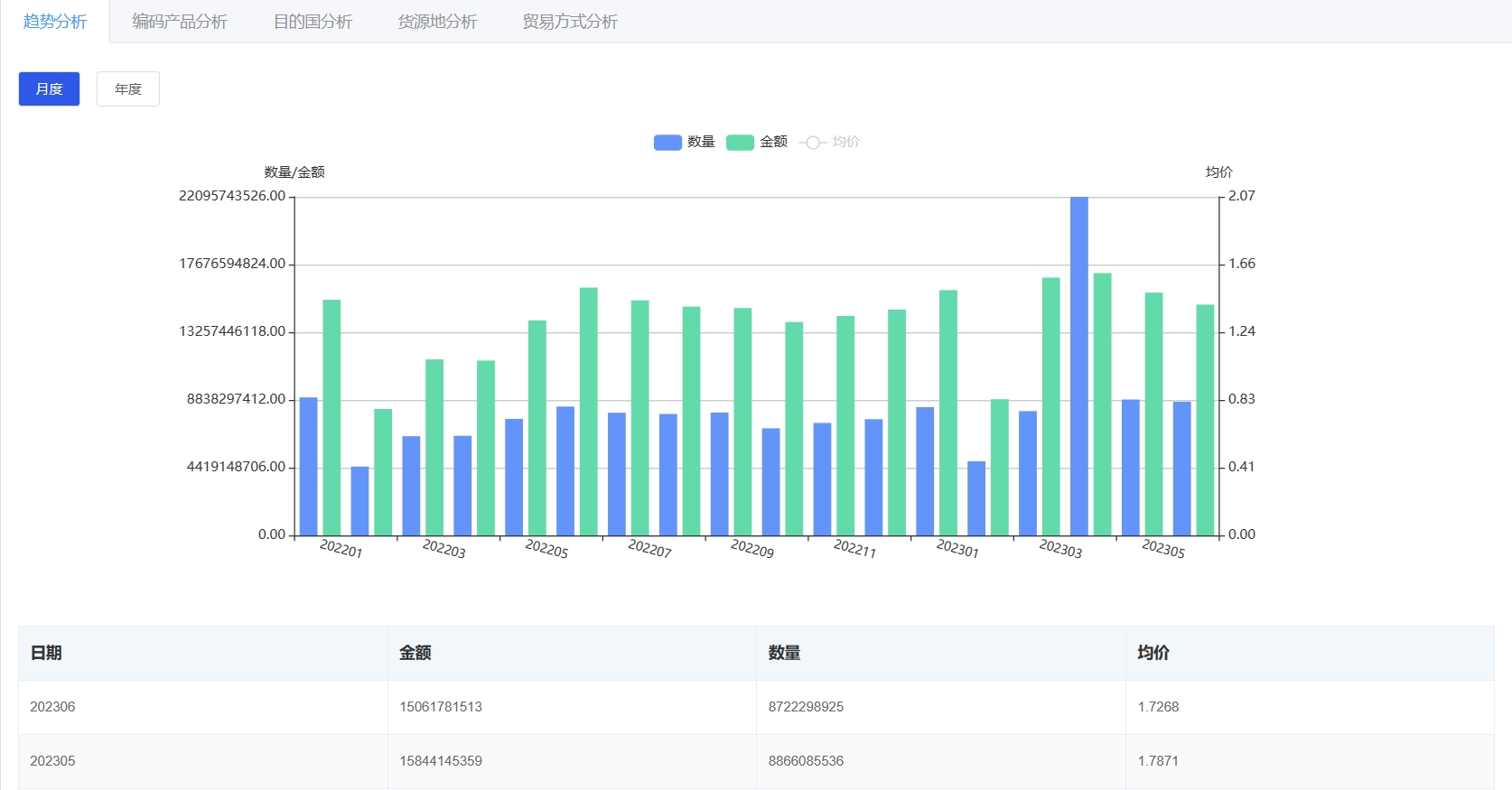Click the x-axis label 202211
This screenshot has height=790, width=1512.
(x=854, y=548)
